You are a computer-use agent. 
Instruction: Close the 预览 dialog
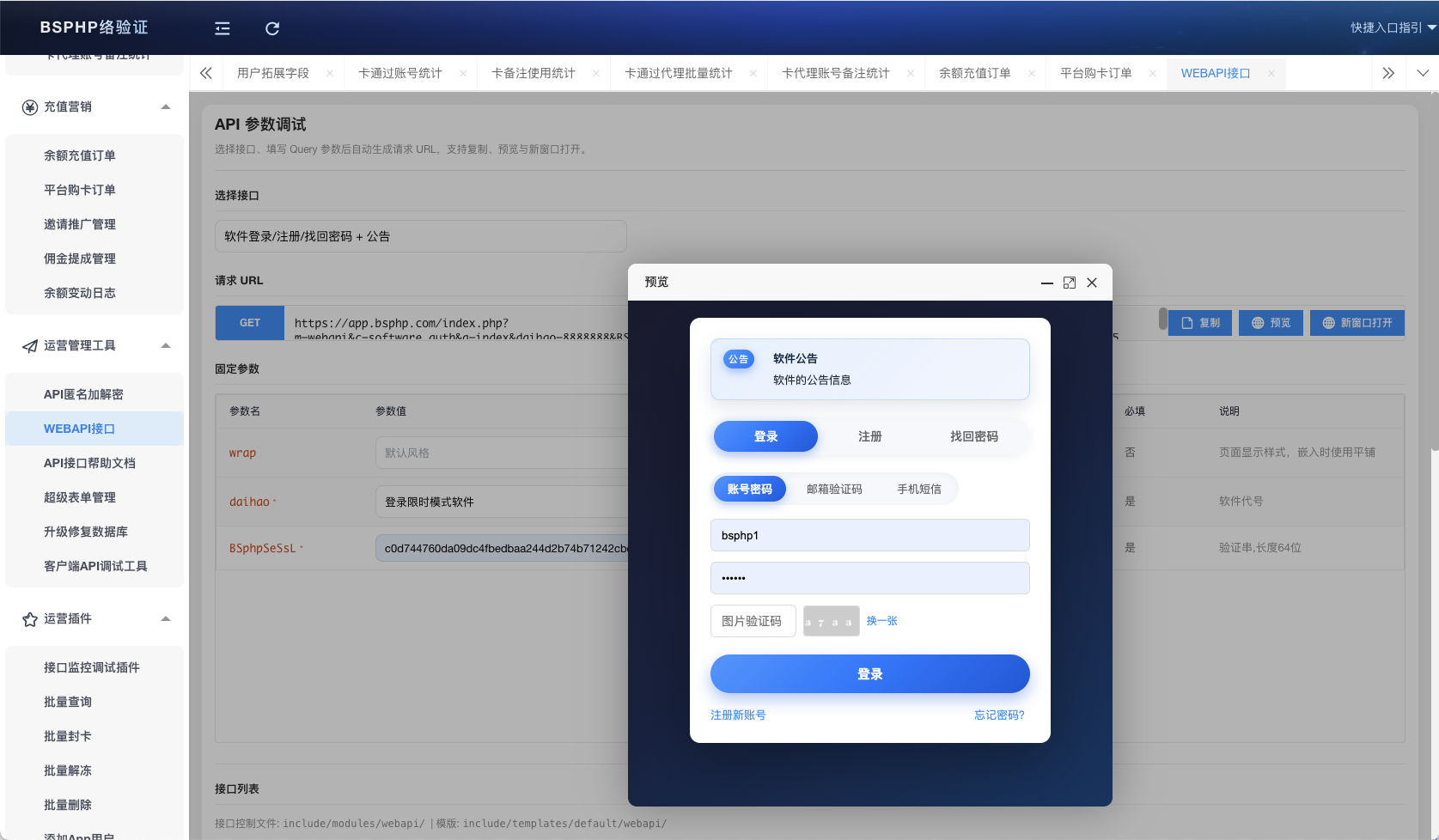1092,283
